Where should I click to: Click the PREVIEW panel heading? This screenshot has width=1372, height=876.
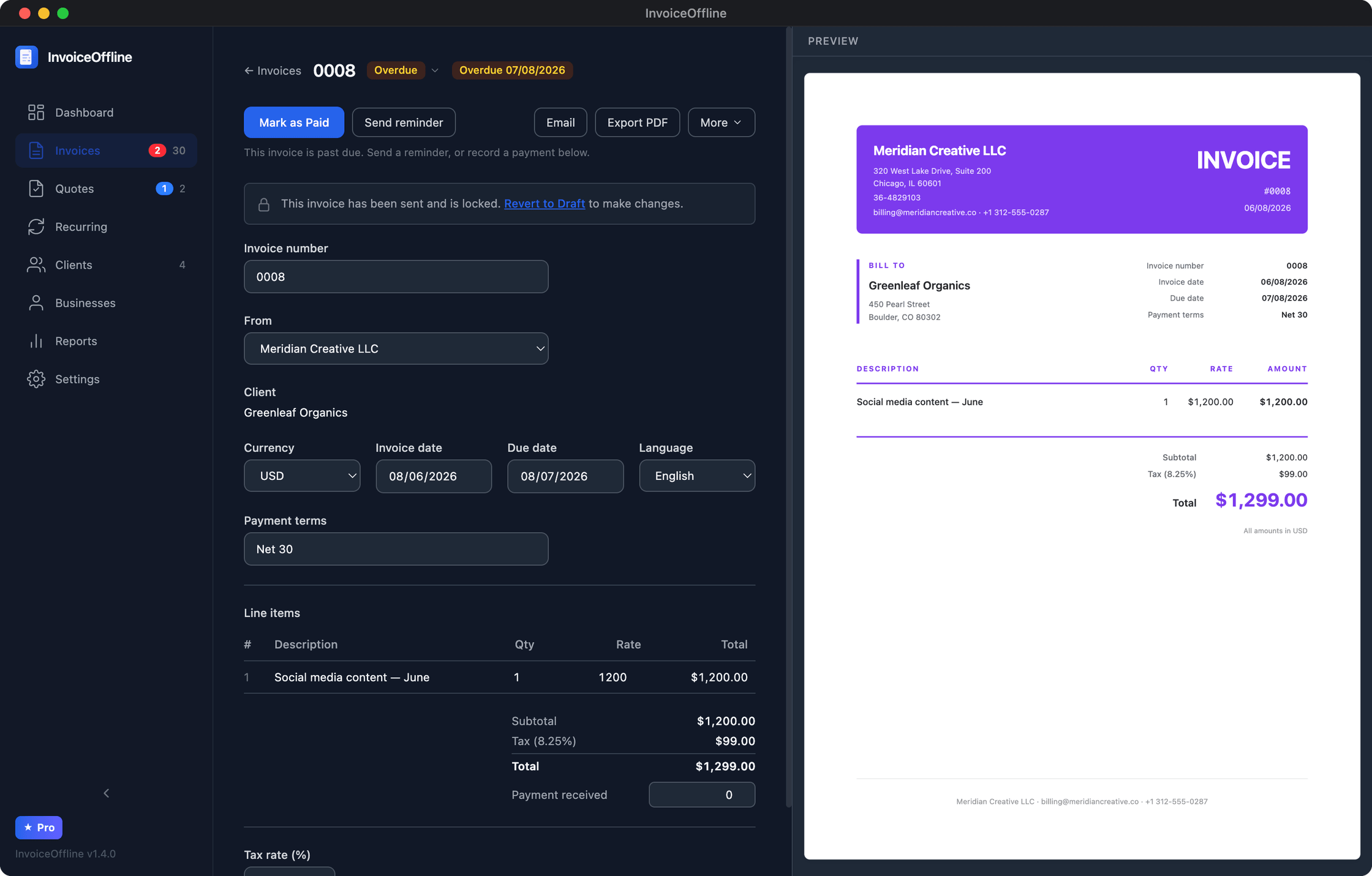(x=833, y=41)
